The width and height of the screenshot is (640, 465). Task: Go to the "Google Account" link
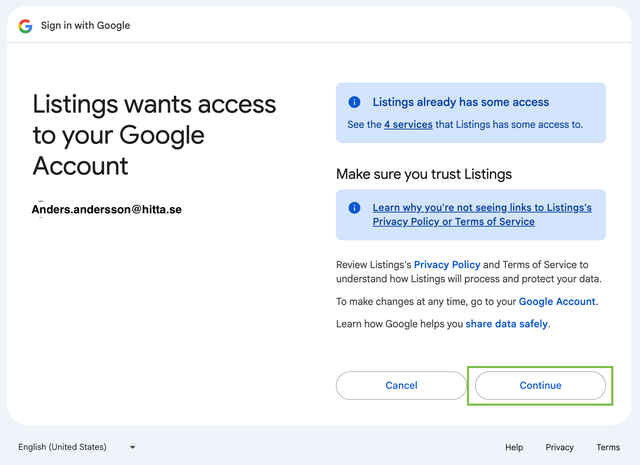(558, 301)
